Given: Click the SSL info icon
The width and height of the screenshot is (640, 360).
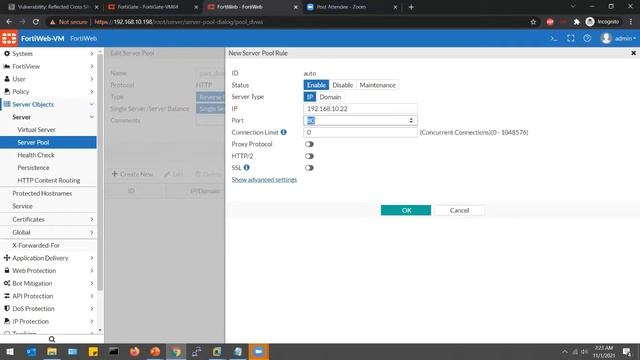Looking at the screenshot, I should [x=247, y=167].
